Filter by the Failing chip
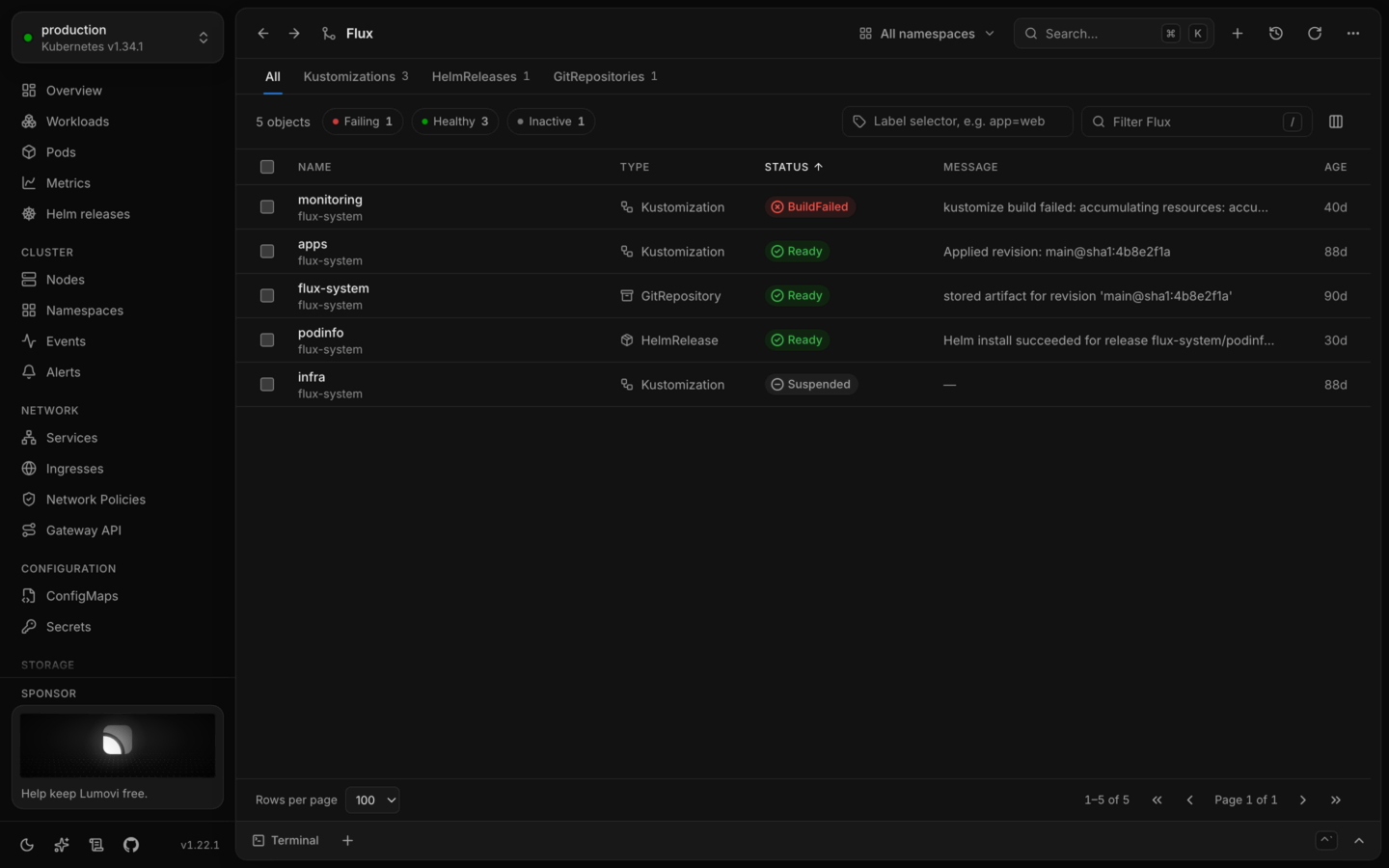Screen dimensions: 1389x868 pyautogui.click(x=363, y=122)
